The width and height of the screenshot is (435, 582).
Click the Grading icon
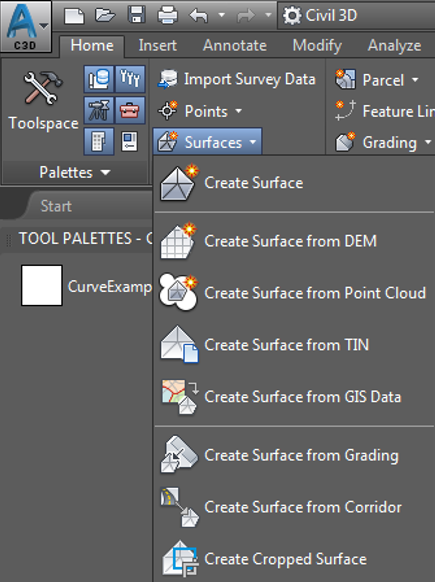(346, 142)
